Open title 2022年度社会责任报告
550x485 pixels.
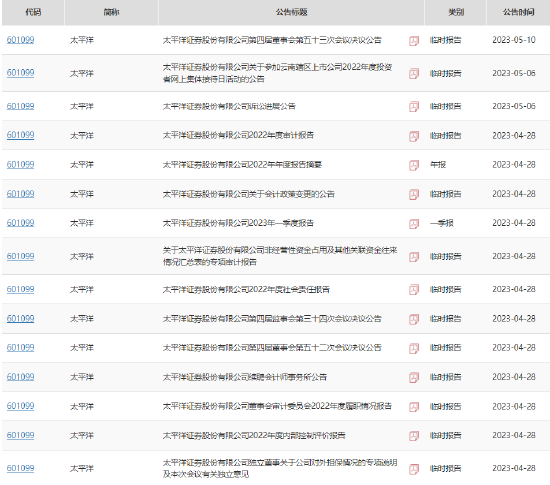point(246,289)
